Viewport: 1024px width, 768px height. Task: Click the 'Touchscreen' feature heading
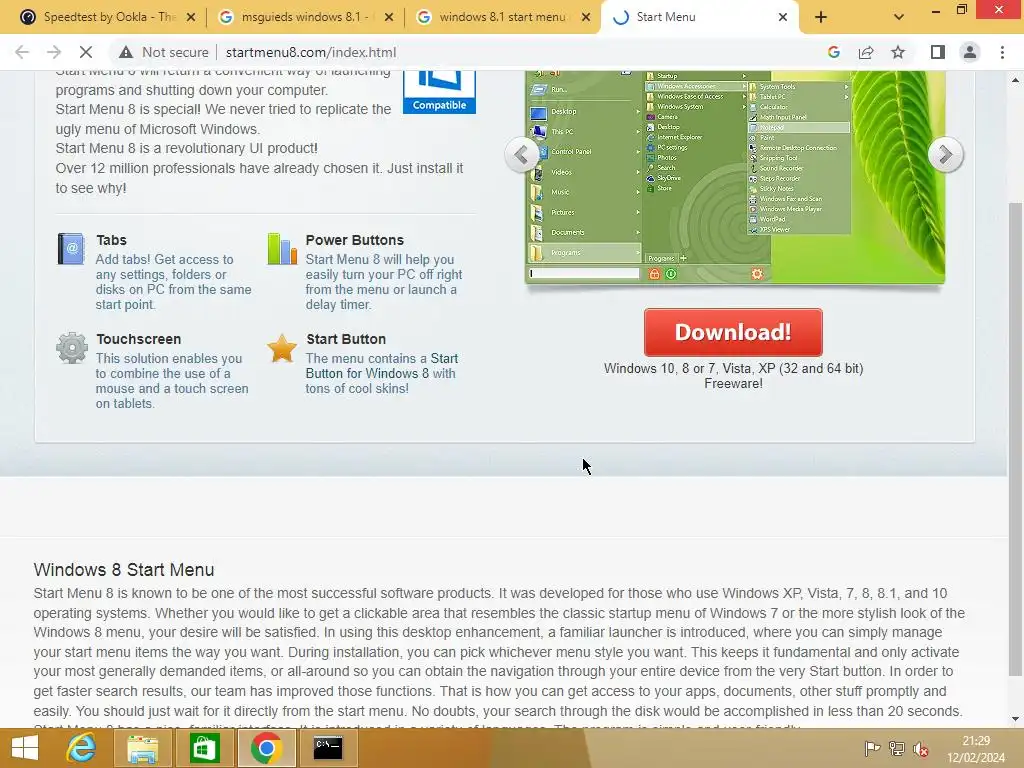click(138, 339)
